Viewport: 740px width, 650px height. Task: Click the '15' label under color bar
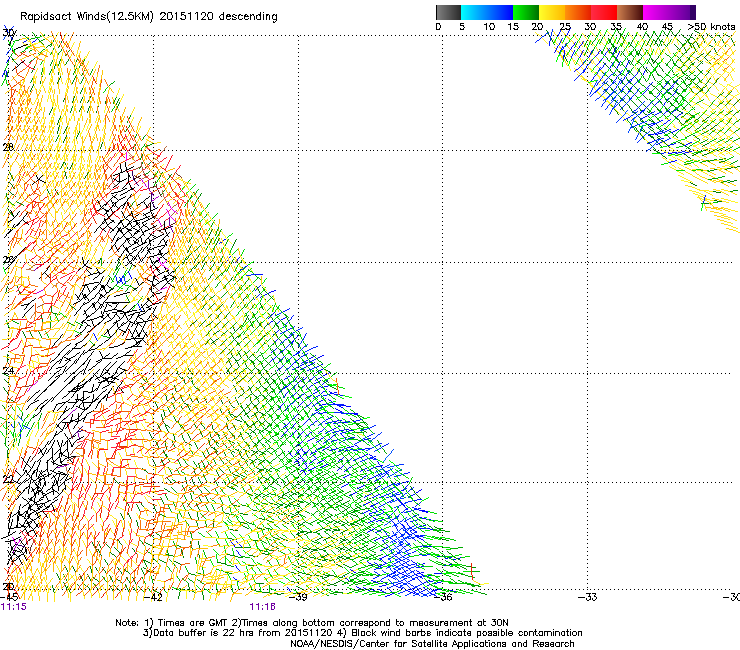513,27
